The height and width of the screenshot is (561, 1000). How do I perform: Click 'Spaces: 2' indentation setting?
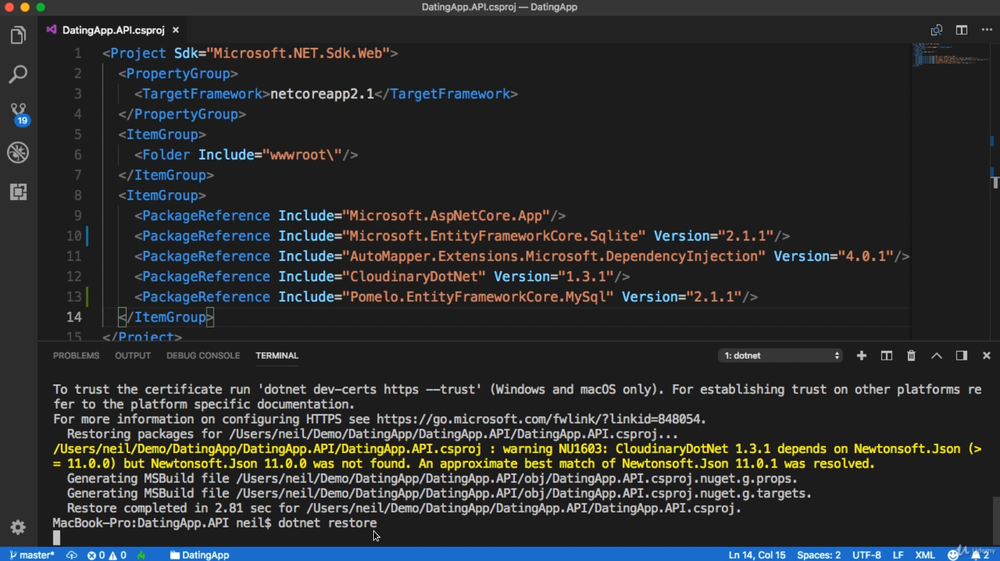pyautogui.click(x=819, y=555)
